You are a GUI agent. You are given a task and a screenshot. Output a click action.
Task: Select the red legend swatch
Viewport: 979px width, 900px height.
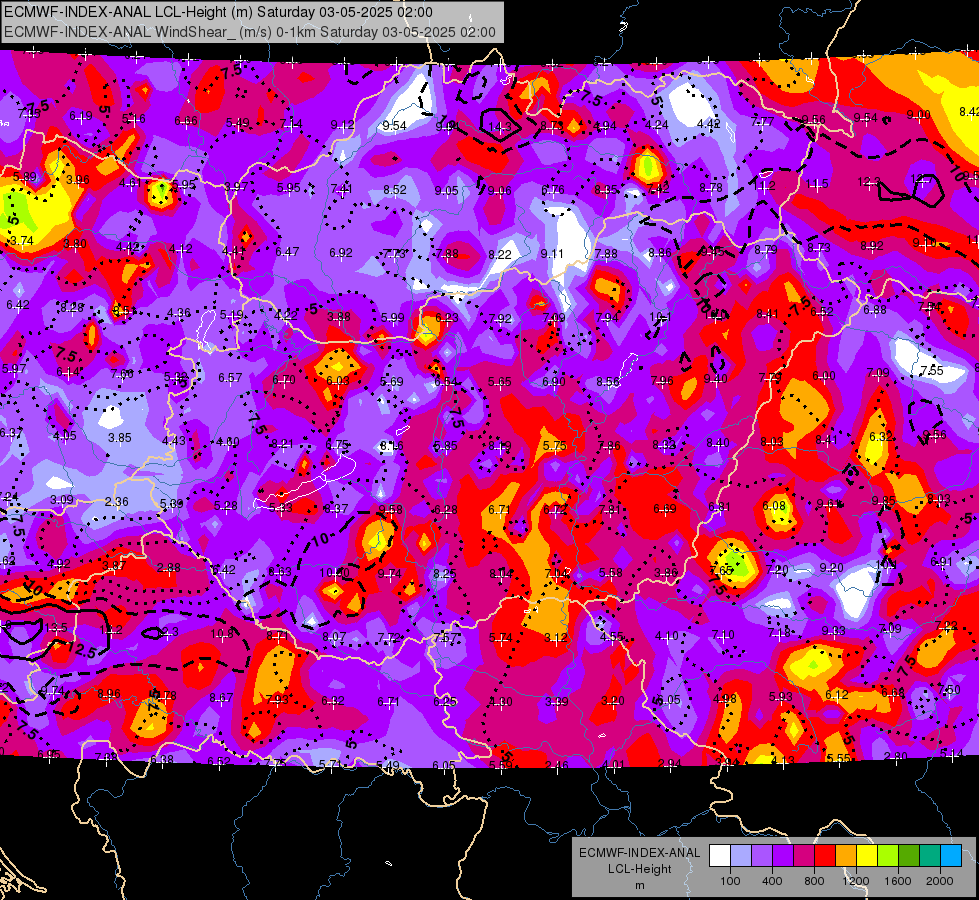pos(825,856)
